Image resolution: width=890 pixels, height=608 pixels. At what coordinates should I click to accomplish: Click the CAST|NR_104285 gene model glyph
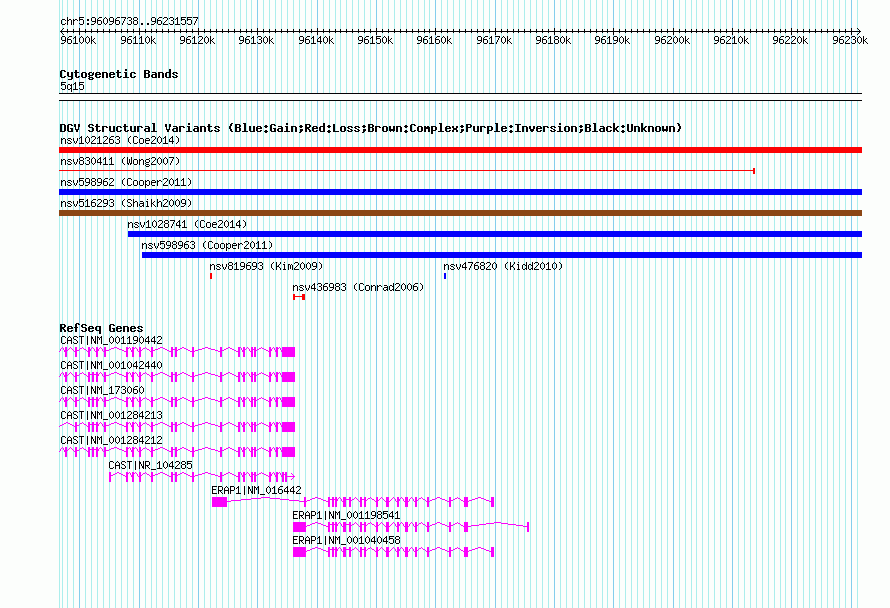202,477
